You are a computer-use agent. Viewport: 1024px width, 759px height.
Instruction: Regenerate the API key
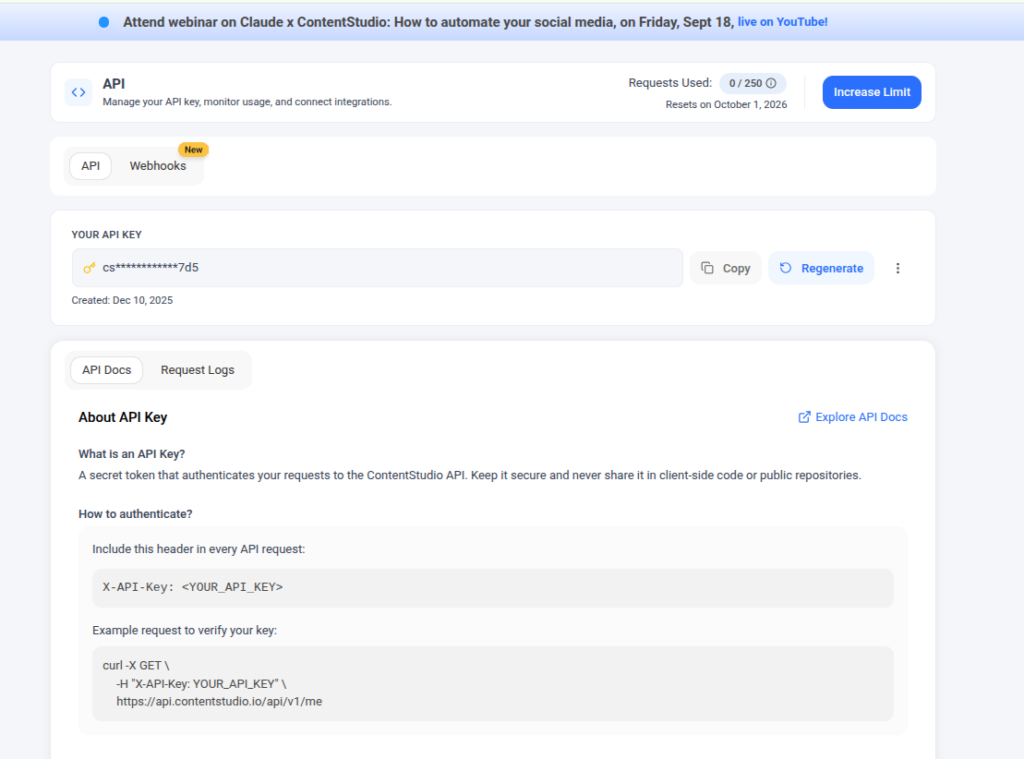pyautogui.click(x=821, y=268)
